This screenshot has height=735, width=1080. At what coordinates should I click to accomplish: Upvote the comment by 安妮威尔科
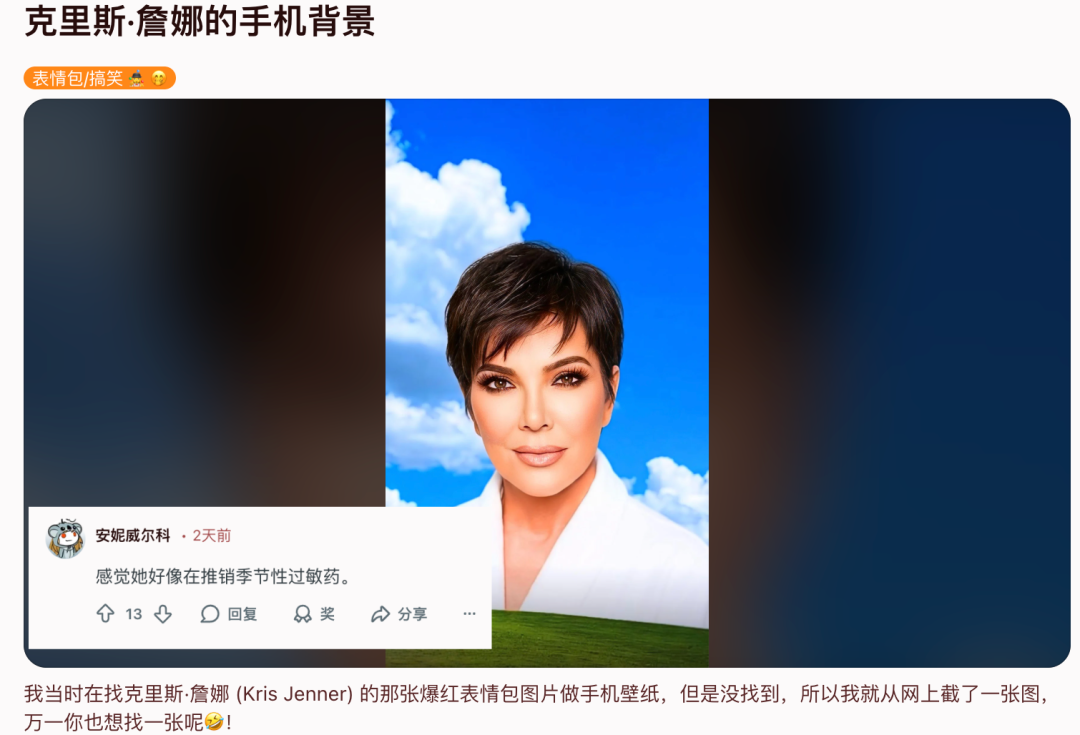[105, 614]
